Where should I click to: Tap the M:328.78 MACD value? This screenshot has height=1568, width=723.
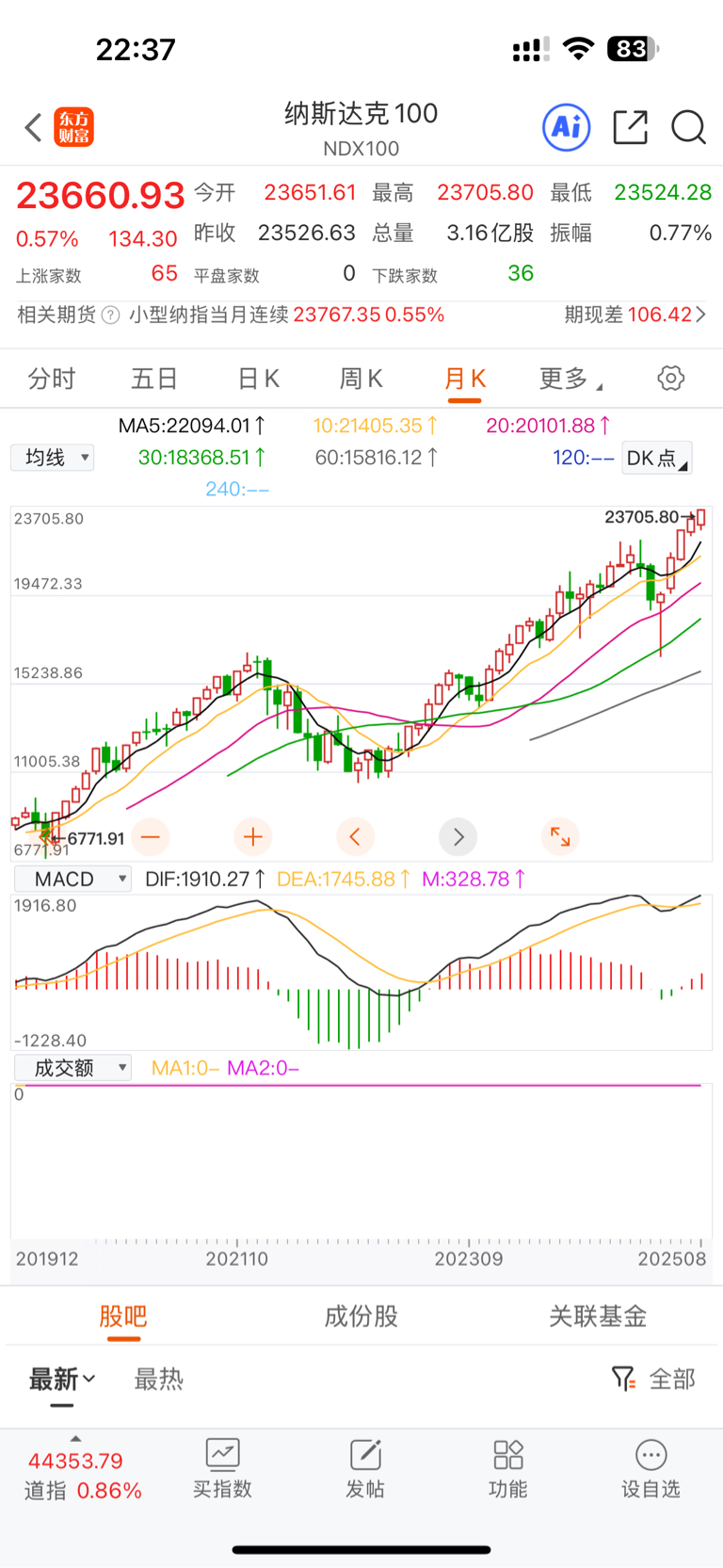pos(474,880)
